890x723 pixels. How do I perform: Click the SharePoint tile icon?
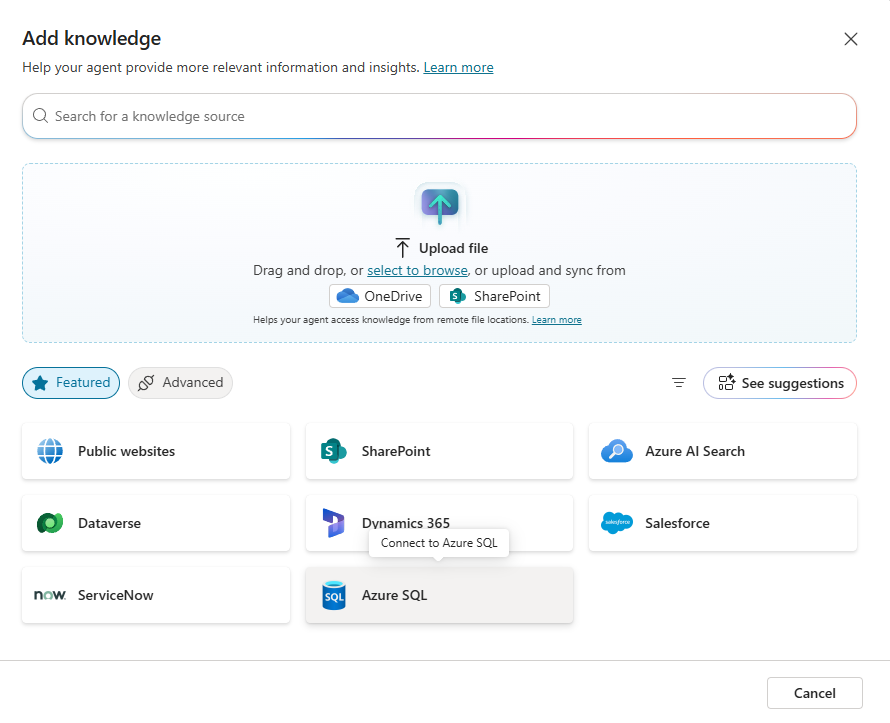[333, 451]
